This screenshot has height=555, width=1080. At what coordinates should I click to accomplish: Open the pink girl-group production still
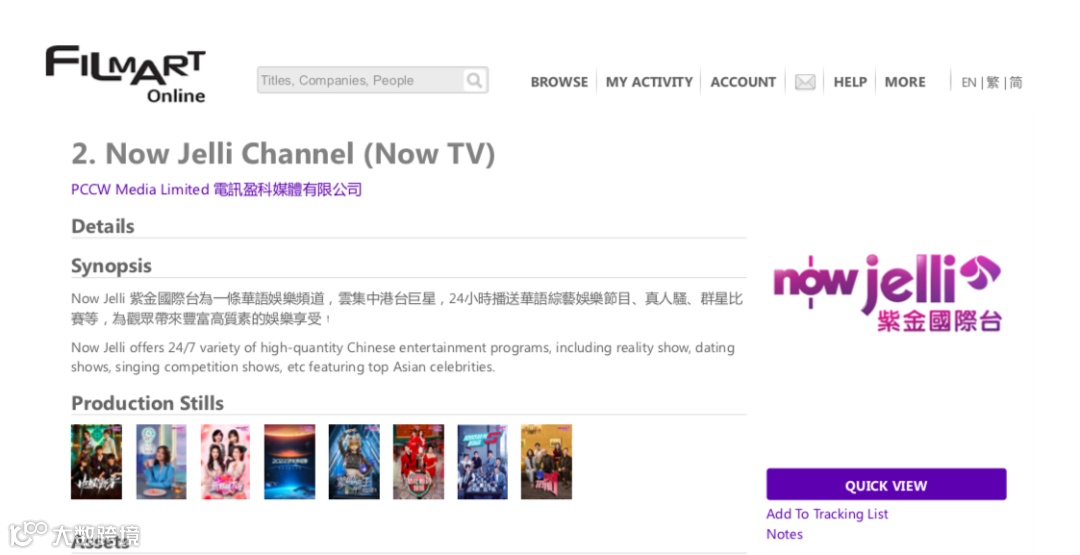pyautogui.click(x=225, y=461)
